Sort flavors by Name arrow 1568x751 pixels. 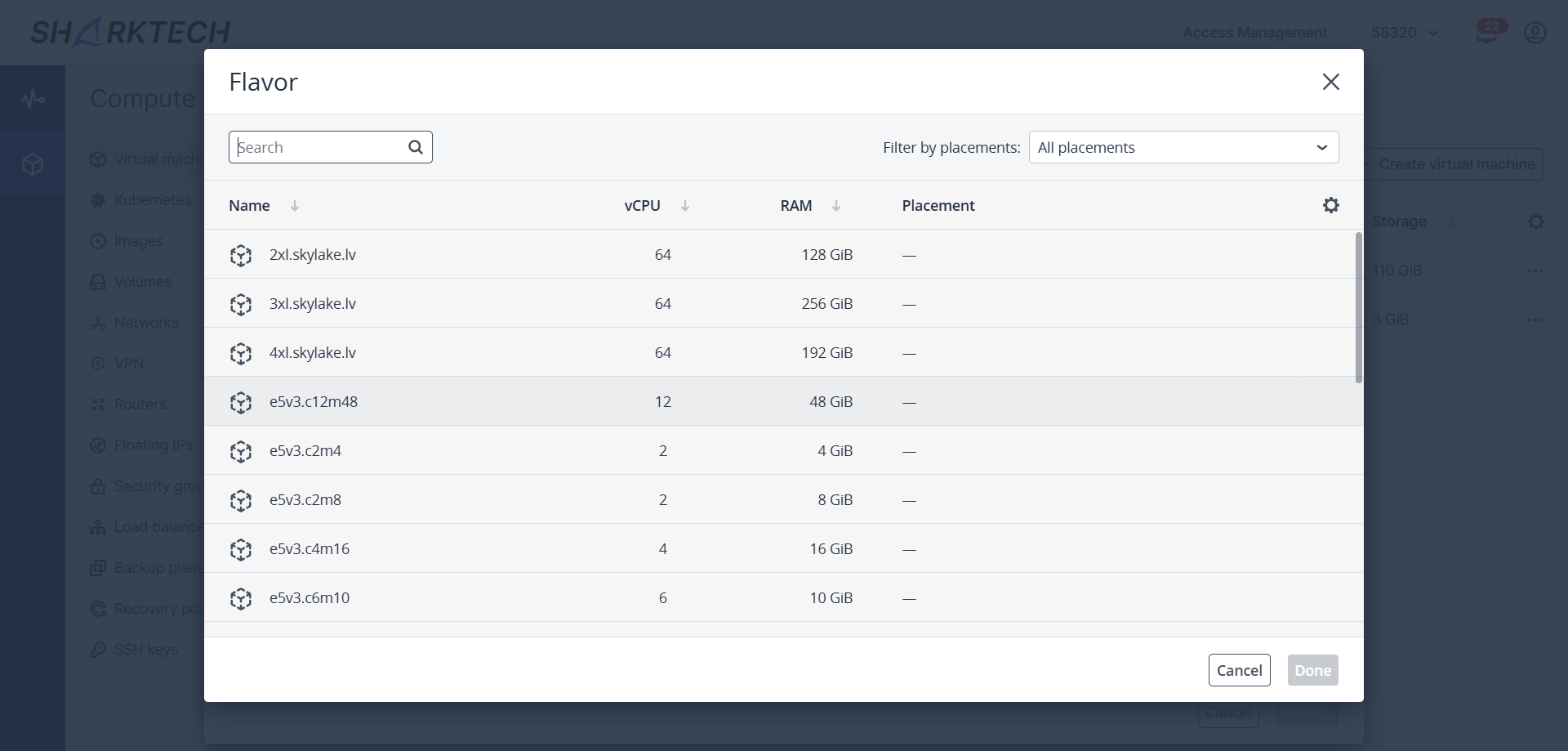pyautogui.click(x=295, y=206)
